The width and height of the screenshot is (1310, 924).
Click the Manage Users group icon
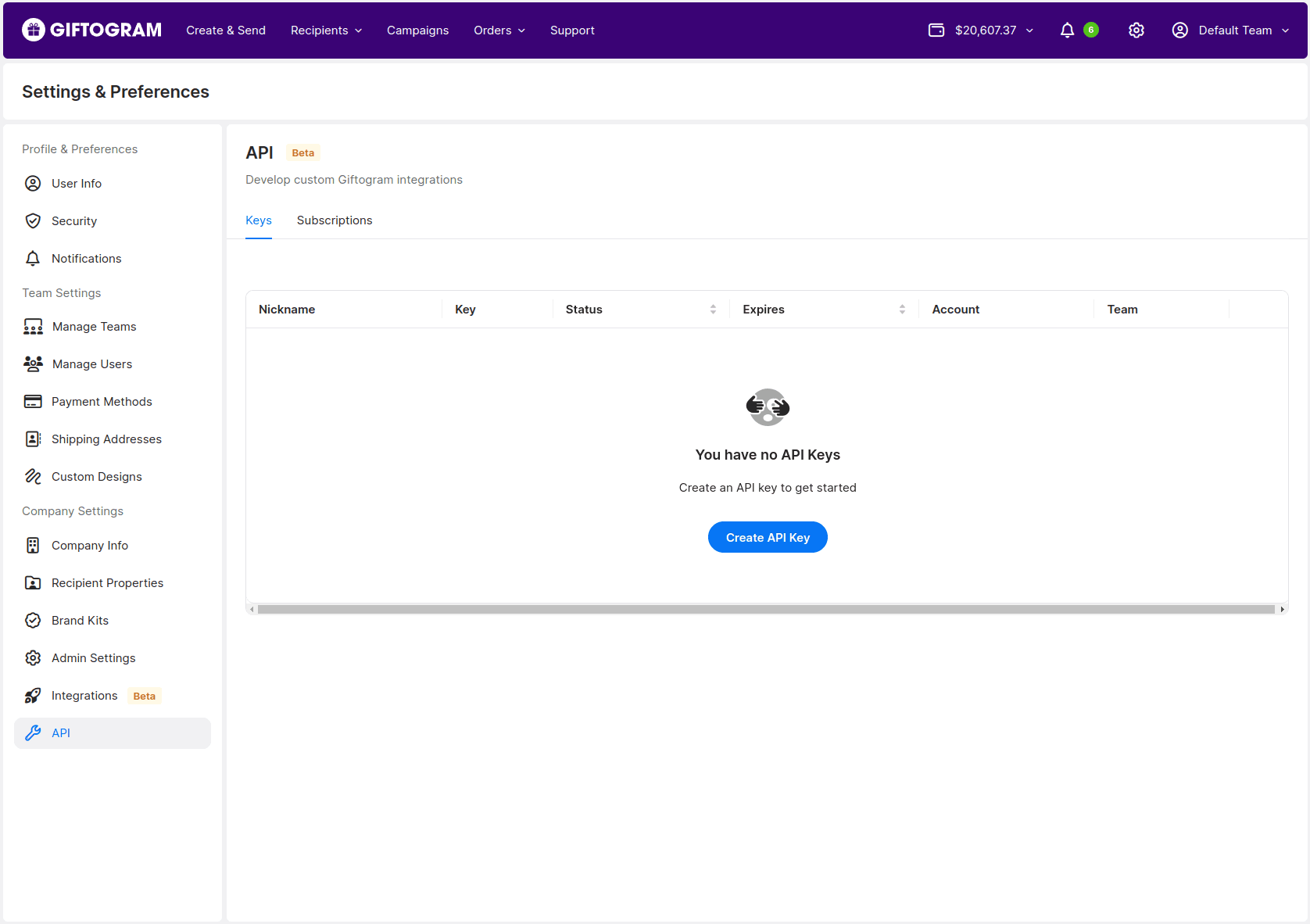tap(33, 364)
